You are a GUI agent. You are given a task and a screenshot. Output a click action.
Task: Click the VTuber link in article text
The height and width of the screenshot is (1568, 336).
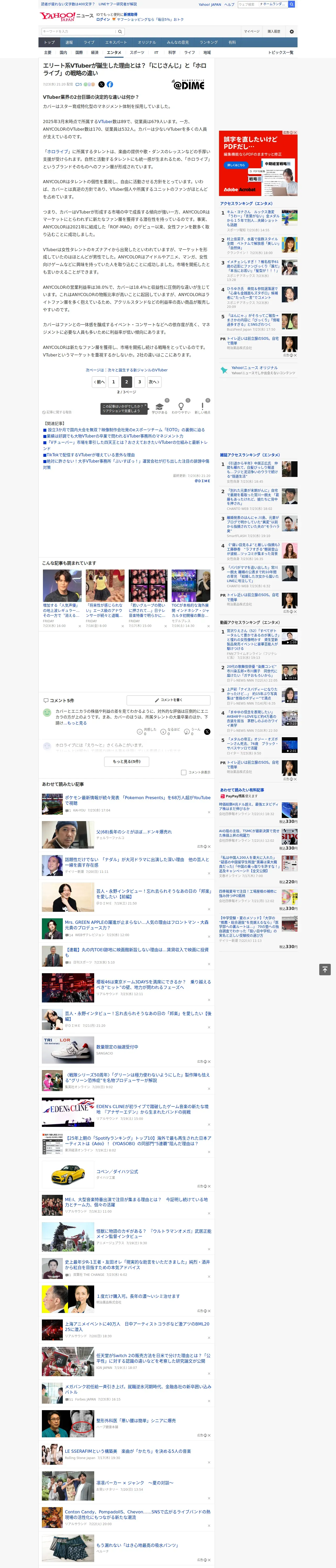105,121
